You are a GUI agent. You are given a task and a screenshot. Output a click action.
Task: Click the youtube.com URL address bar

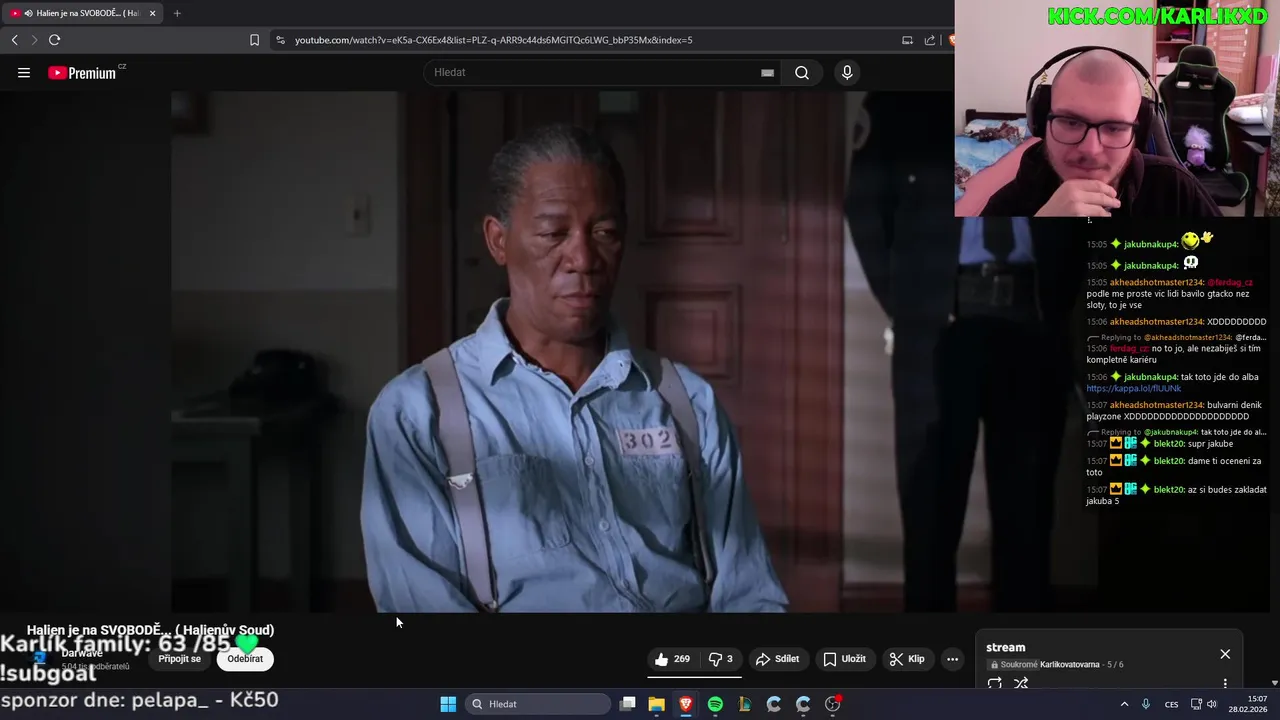[493, 40]
